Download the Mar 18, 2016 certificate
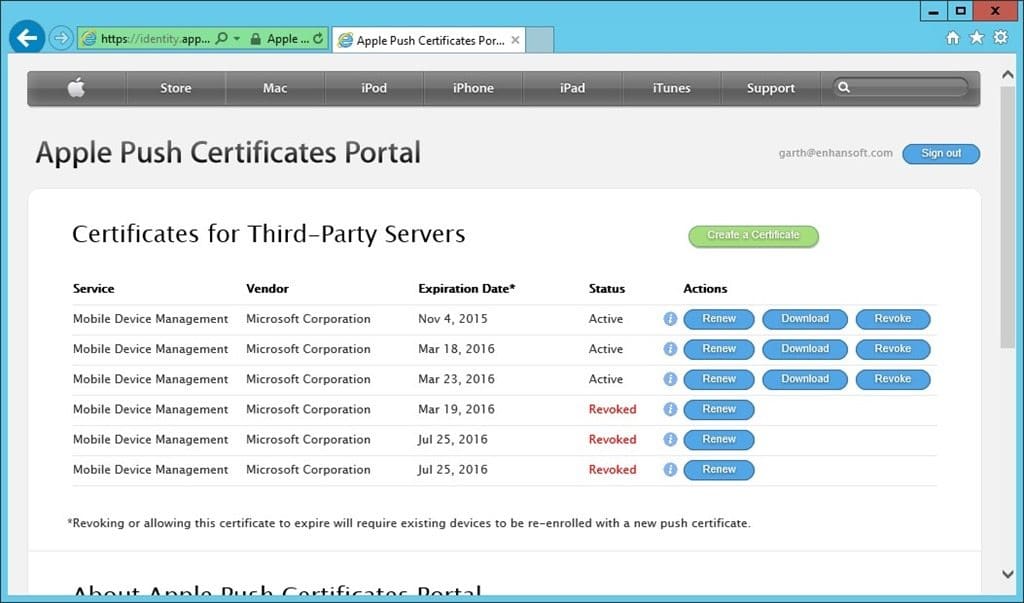This screenshot has width=1024, height=603. [805, 349]
